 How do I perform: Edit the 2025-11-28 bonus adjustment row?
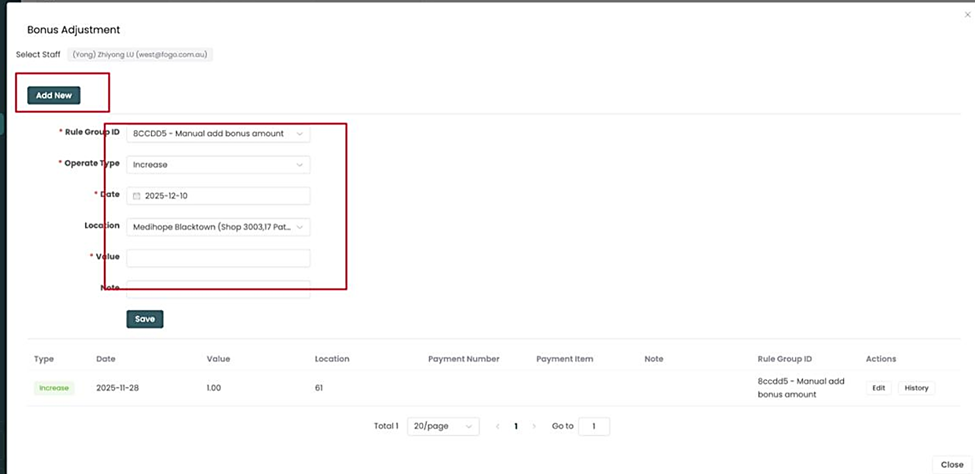[878, 388]
